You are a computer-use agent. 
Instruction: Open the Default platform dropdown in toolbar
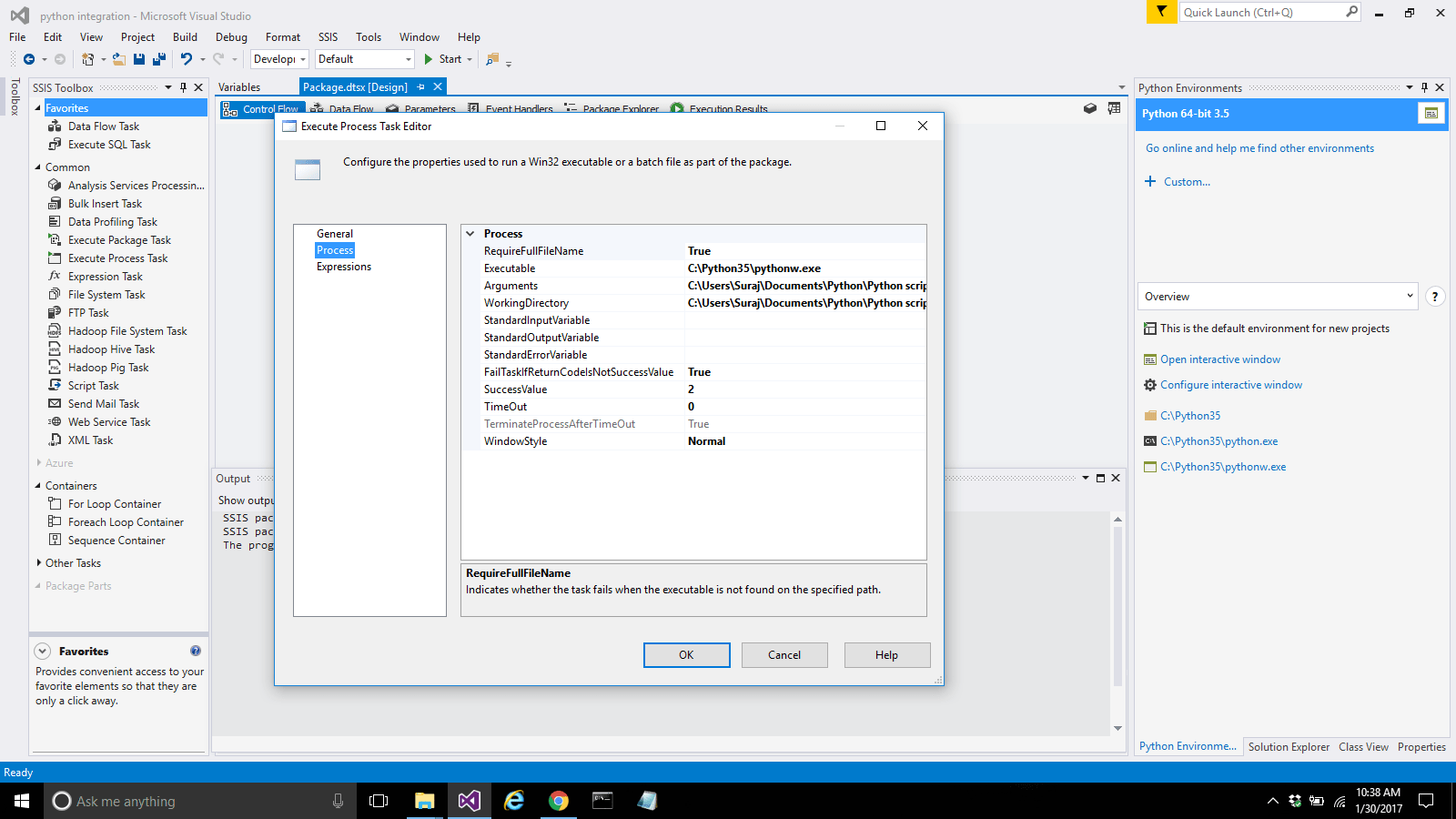click(x=409, y=59)
